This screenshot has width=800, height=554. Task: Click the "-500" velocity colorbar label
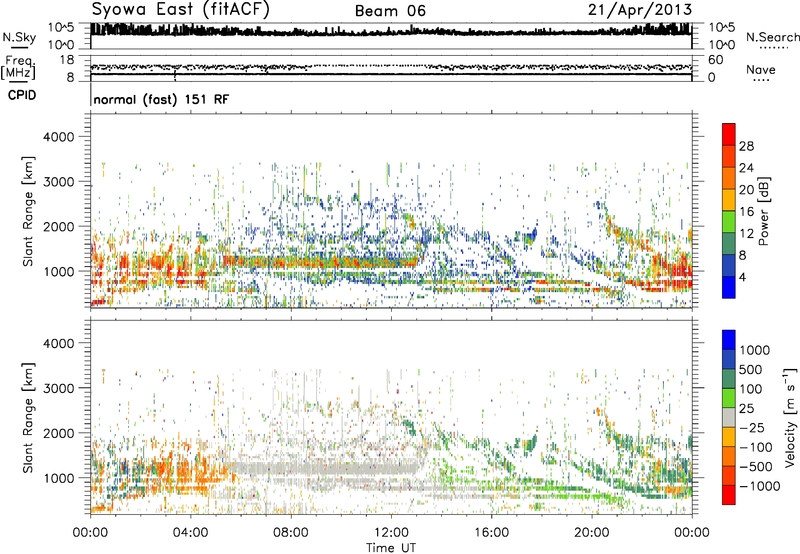[756, 467]
